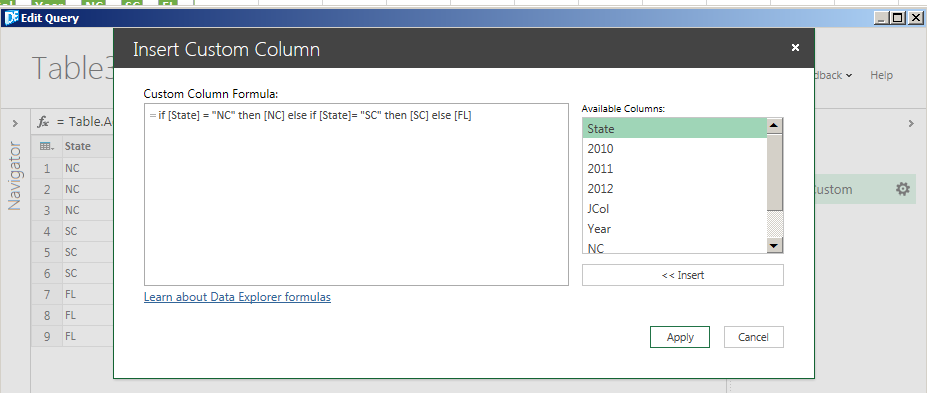The width and height of the screenshot is (927, 393).
Task: Cancel the custom column dialog
Action: coord(754,337)
